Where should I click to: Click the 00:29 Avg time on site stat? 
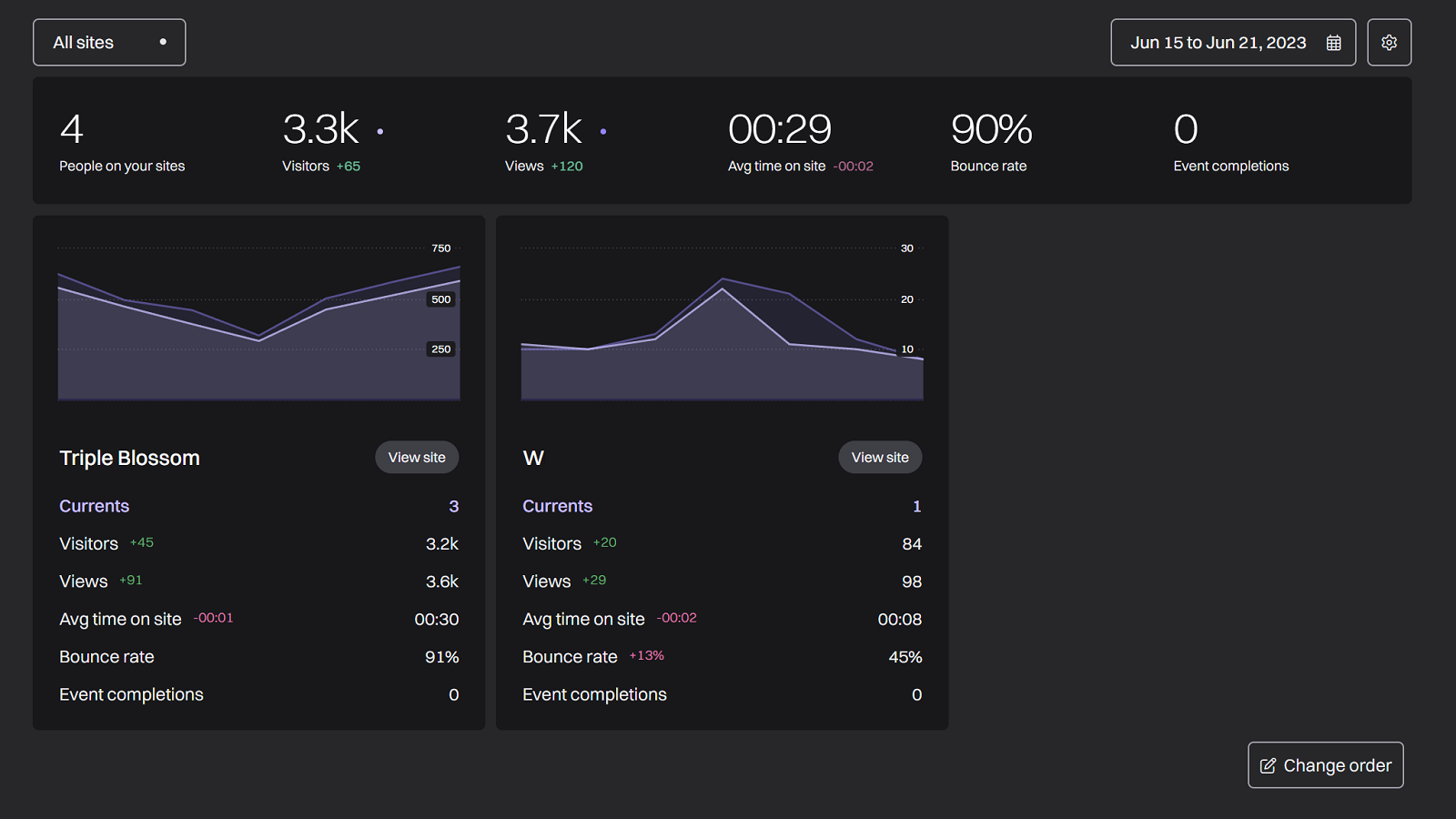[801, 141]
